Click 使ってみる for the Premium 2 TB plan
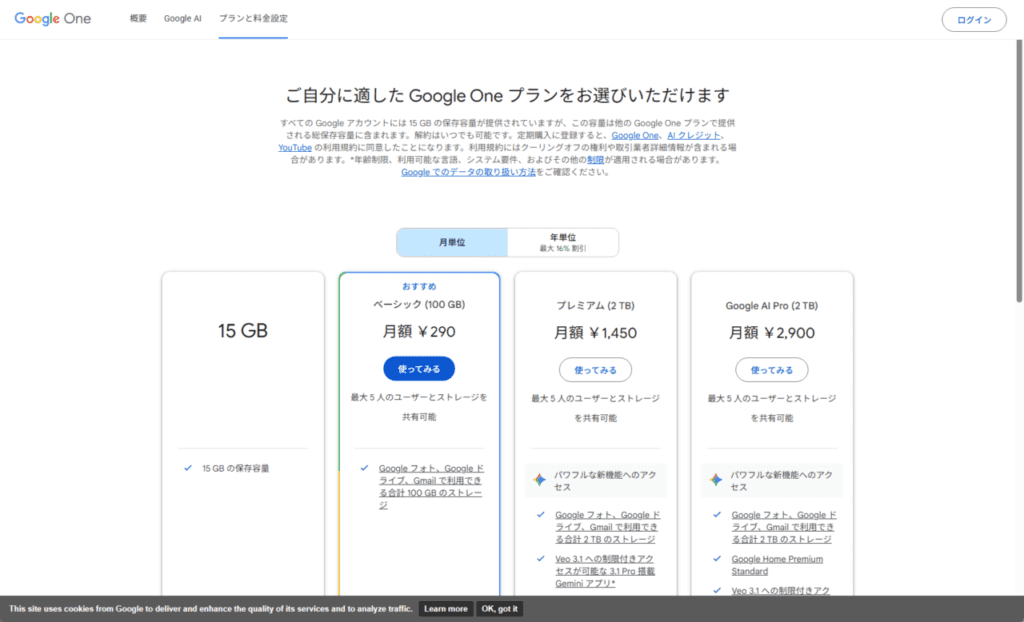This screenshot has height=622, width=1024. point(595,370)
